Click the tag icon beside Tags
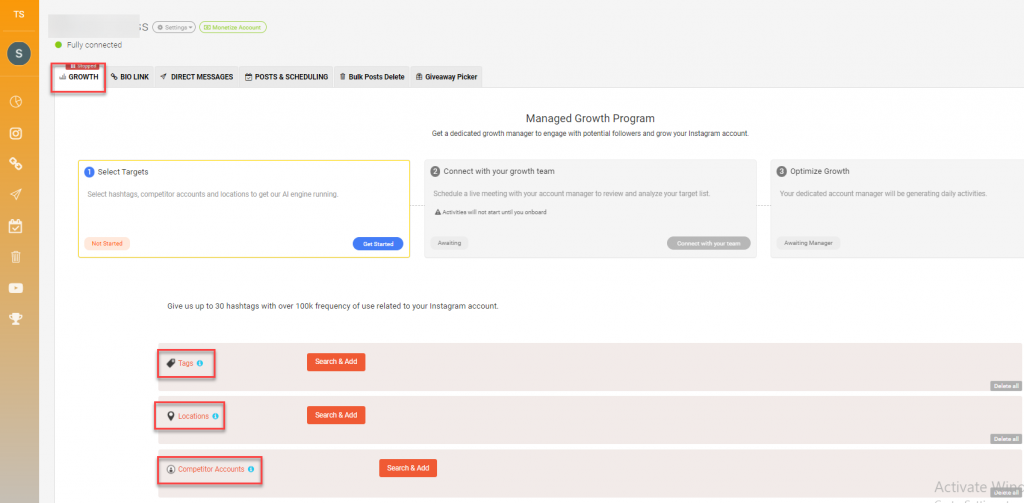This screenshot has height=503, width=1024. (x=170, y=363)
